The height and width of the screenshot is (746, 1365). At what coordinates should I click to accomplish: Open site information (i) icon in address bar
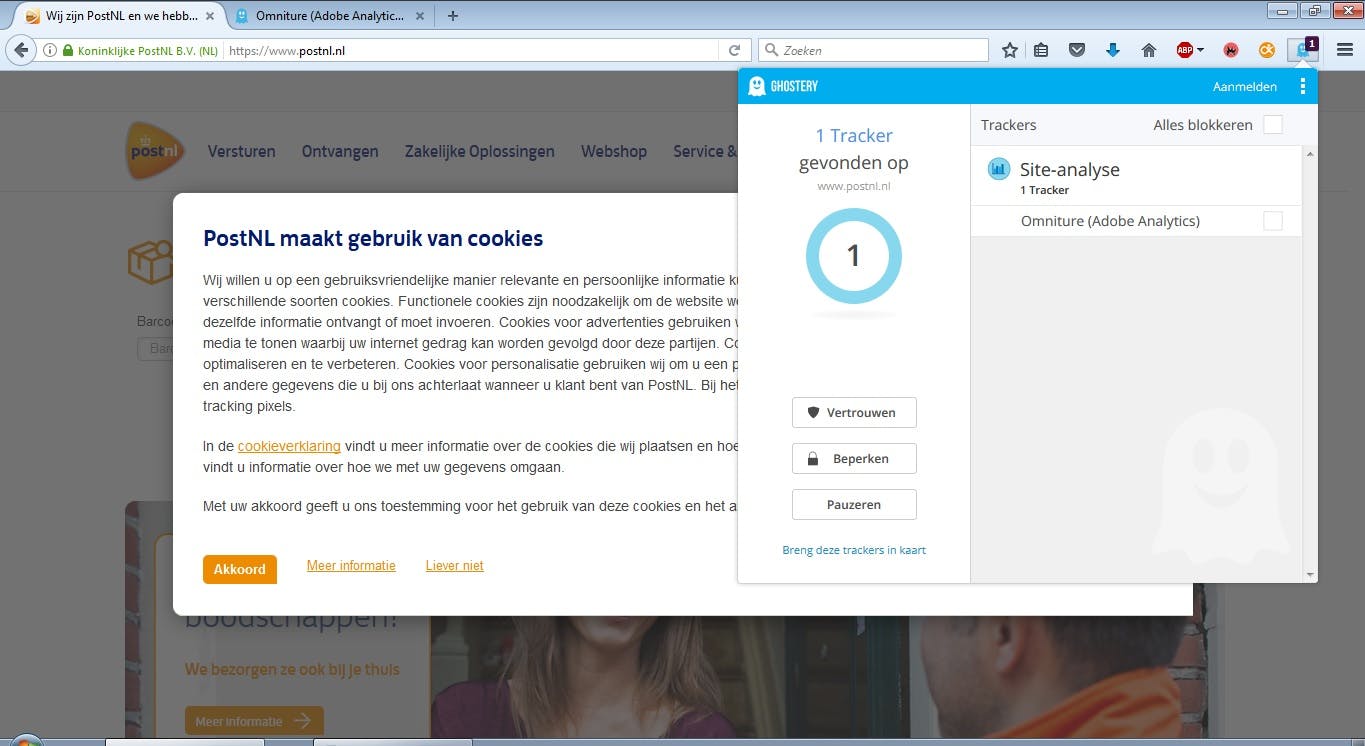click(x=50, y=50)
